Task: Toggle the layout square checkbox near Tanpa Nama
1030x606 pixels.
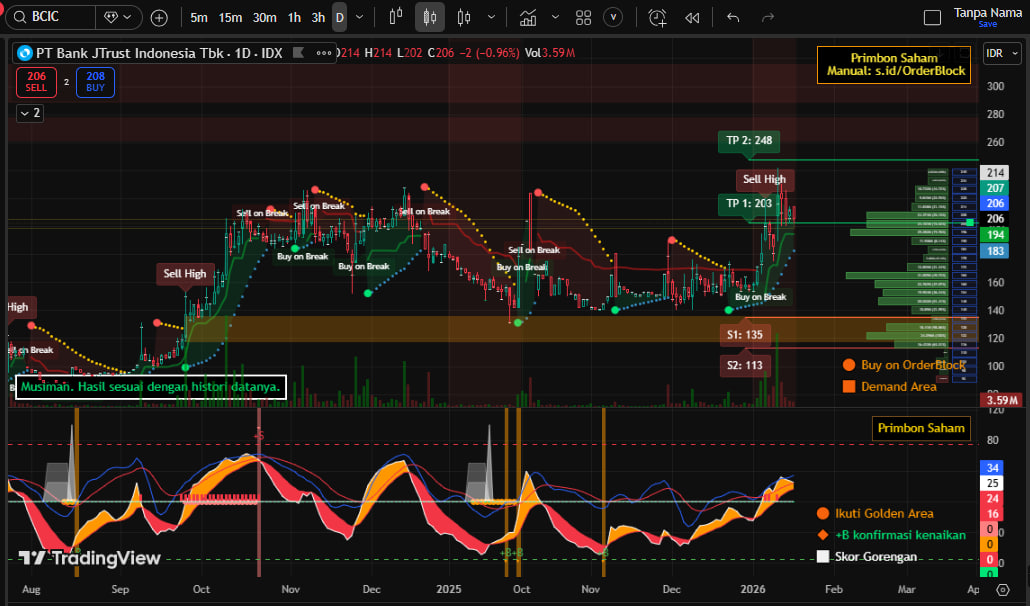Action: [932, 17]
